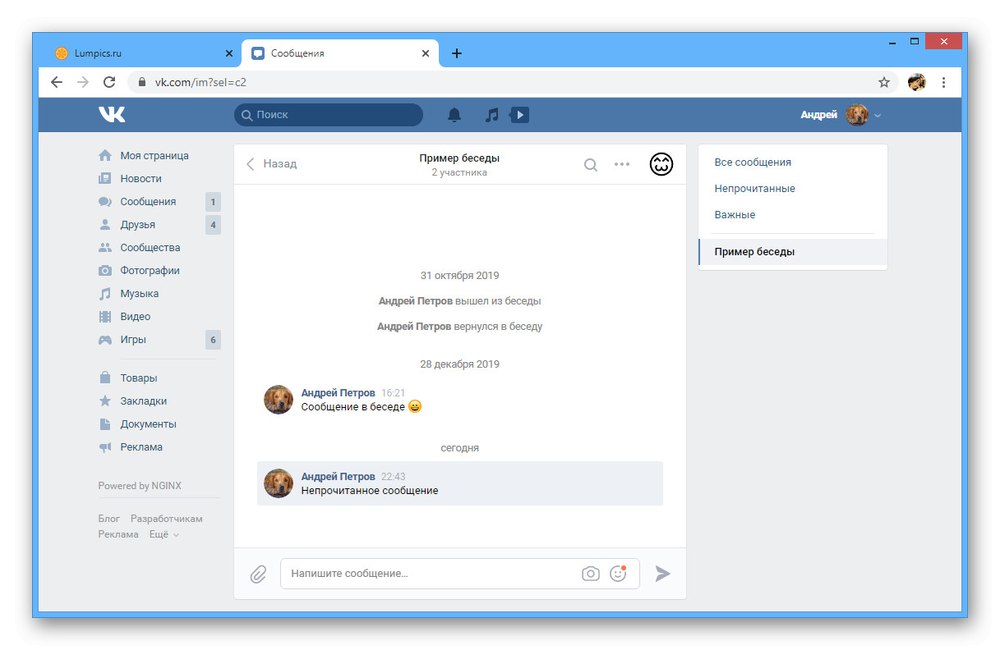The height and width of the screenshot is (650, 1000).
Task: Reload the page with refresh icon
Action: (109, 82)
